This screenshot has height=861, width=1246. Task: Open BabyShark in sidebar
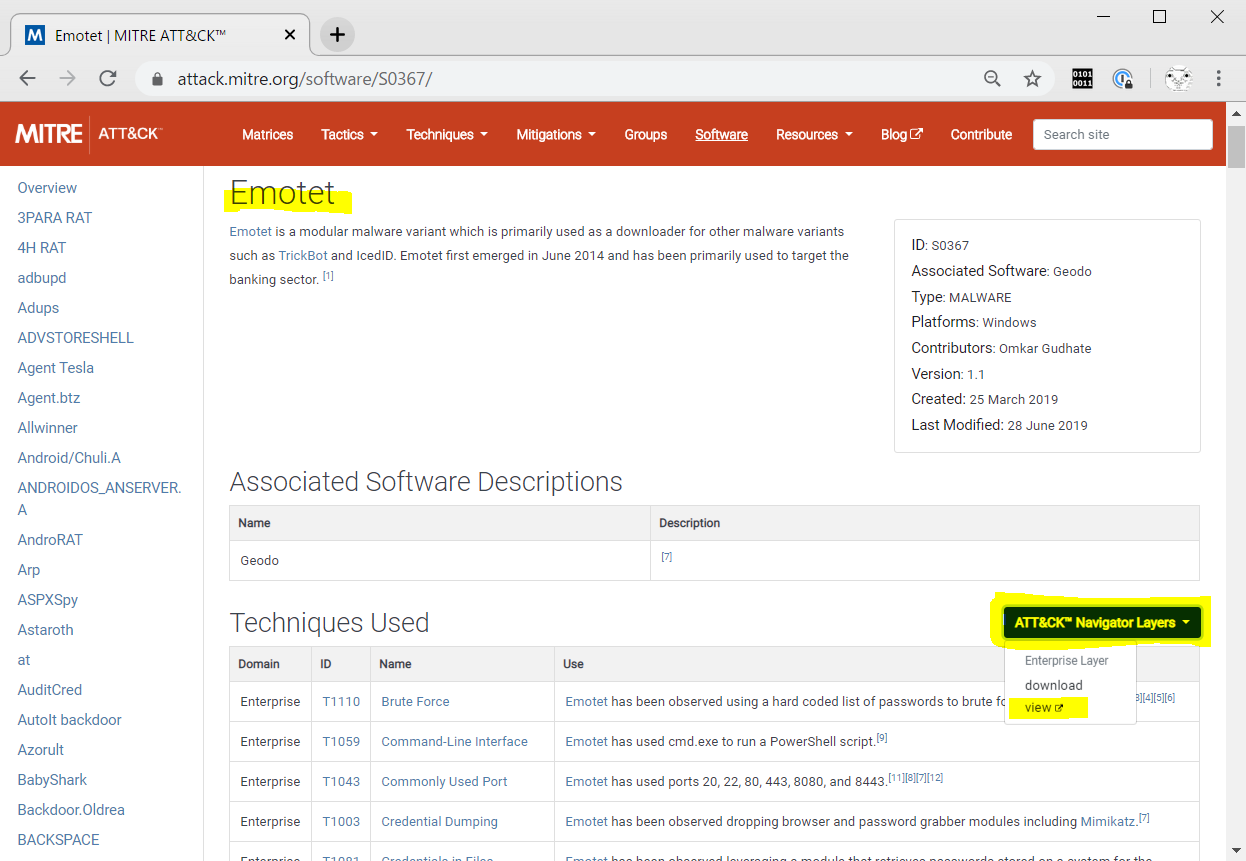52,780
